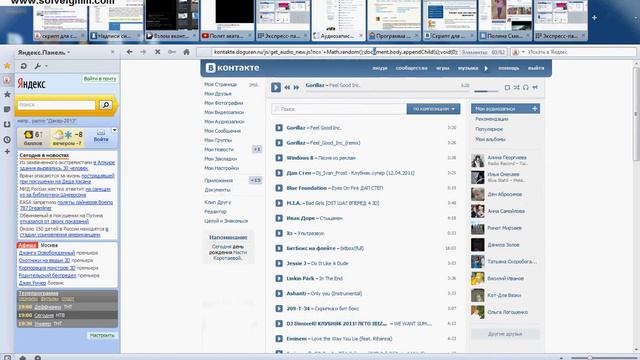The image size is (640, 360).
Task: Click the browser address bar
Action: [336, 52]
